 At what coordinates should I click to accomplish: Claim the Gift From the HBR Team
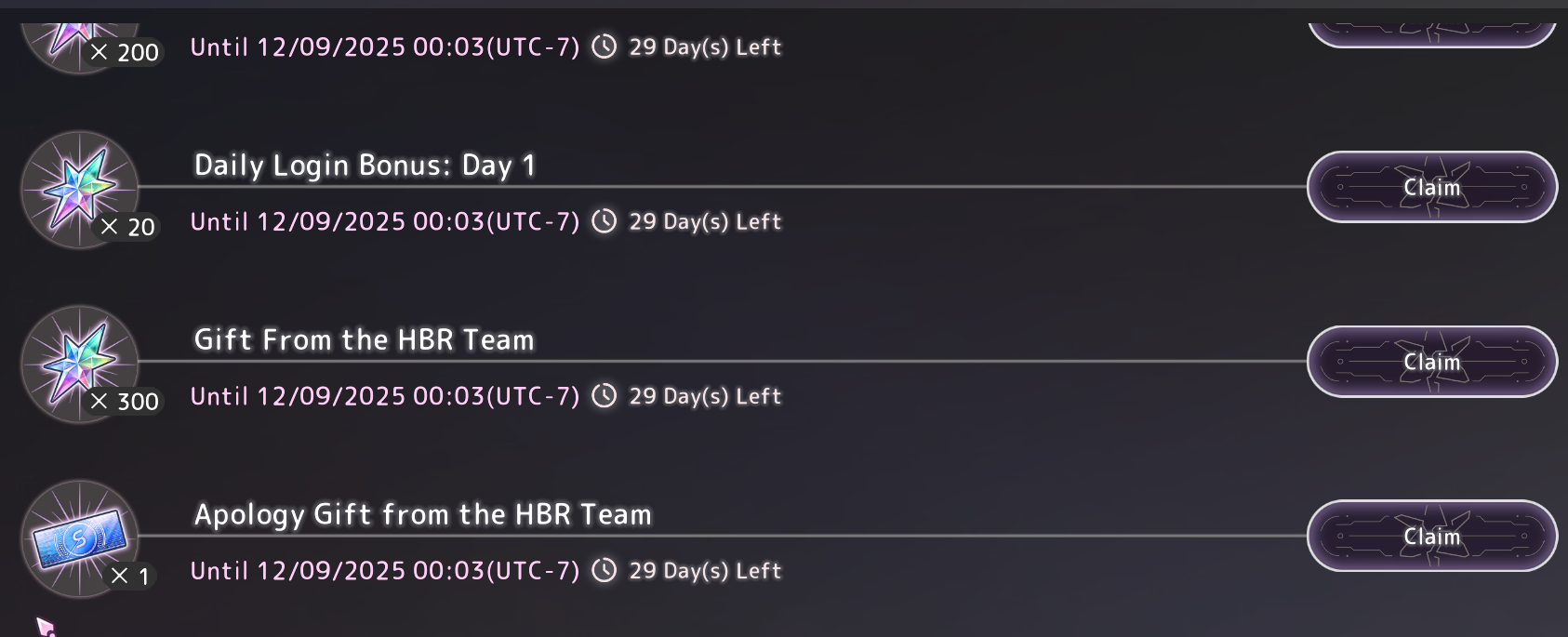click(x=1431, y=362)
